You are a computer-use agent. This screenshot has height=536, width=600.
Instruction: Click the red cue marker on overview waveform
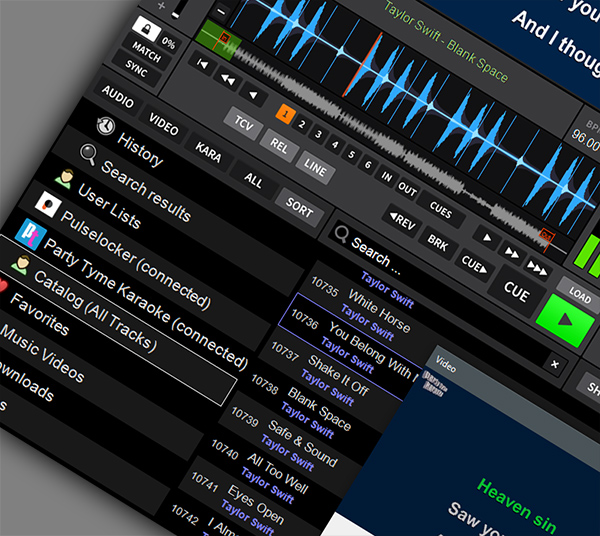[x=225, y=38]
